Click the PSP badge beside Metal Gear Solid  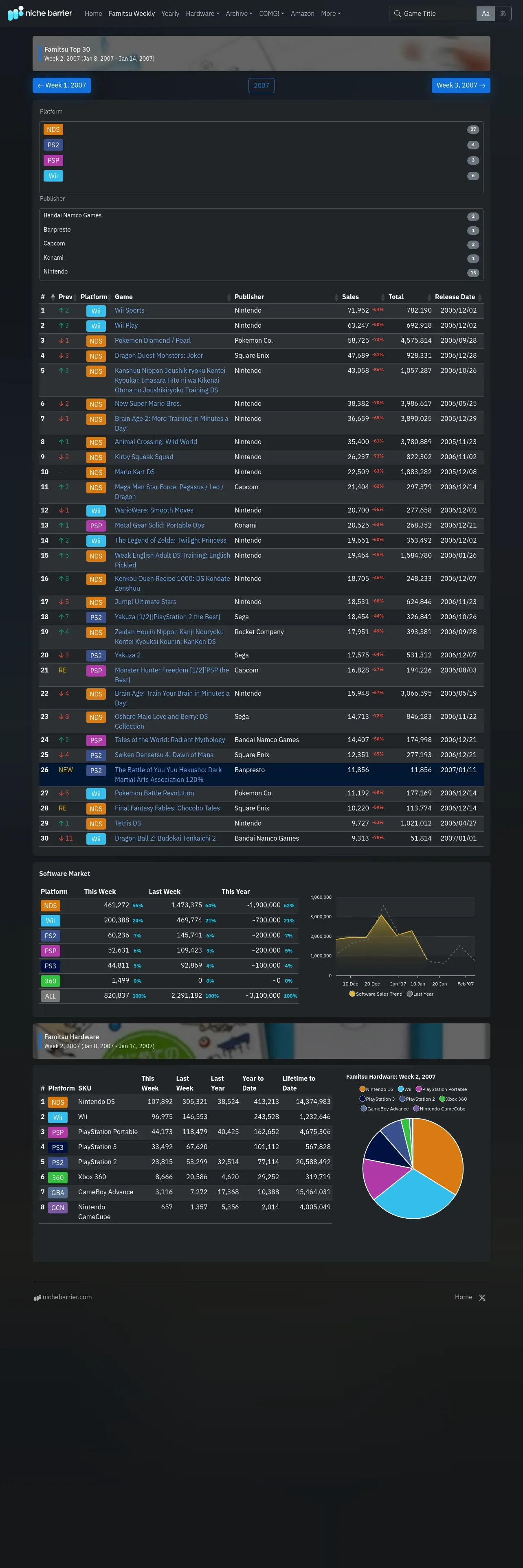96,526
